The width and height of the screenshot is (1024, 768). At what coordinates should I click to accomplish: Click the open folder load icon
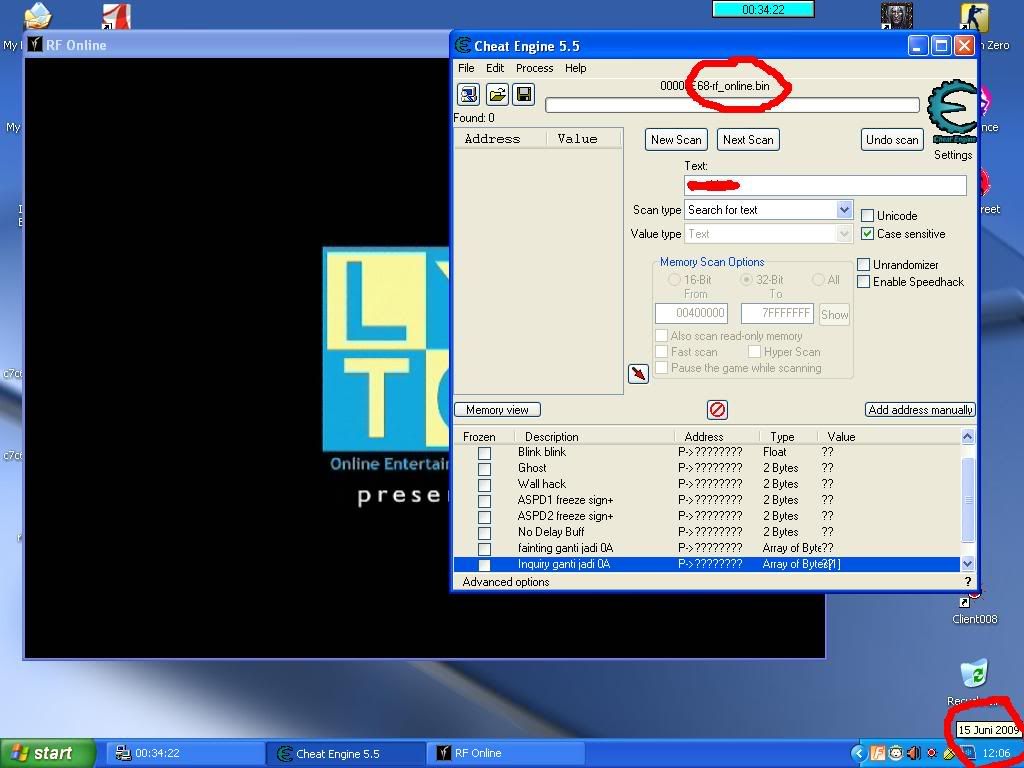[x=496, y=95]
